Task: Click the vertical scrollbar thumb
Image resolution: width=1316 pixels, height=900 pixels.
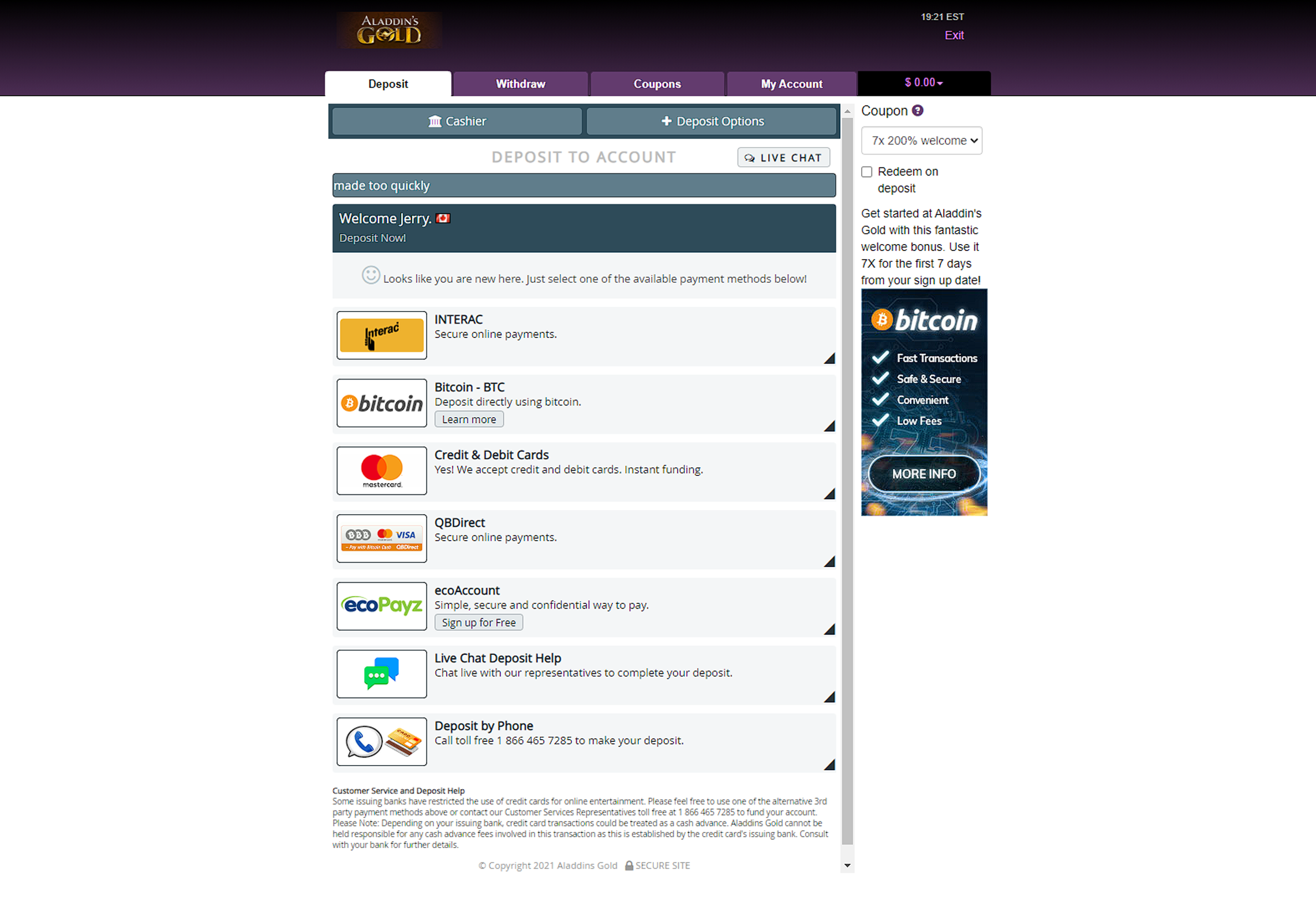Action: click(847, 481)
